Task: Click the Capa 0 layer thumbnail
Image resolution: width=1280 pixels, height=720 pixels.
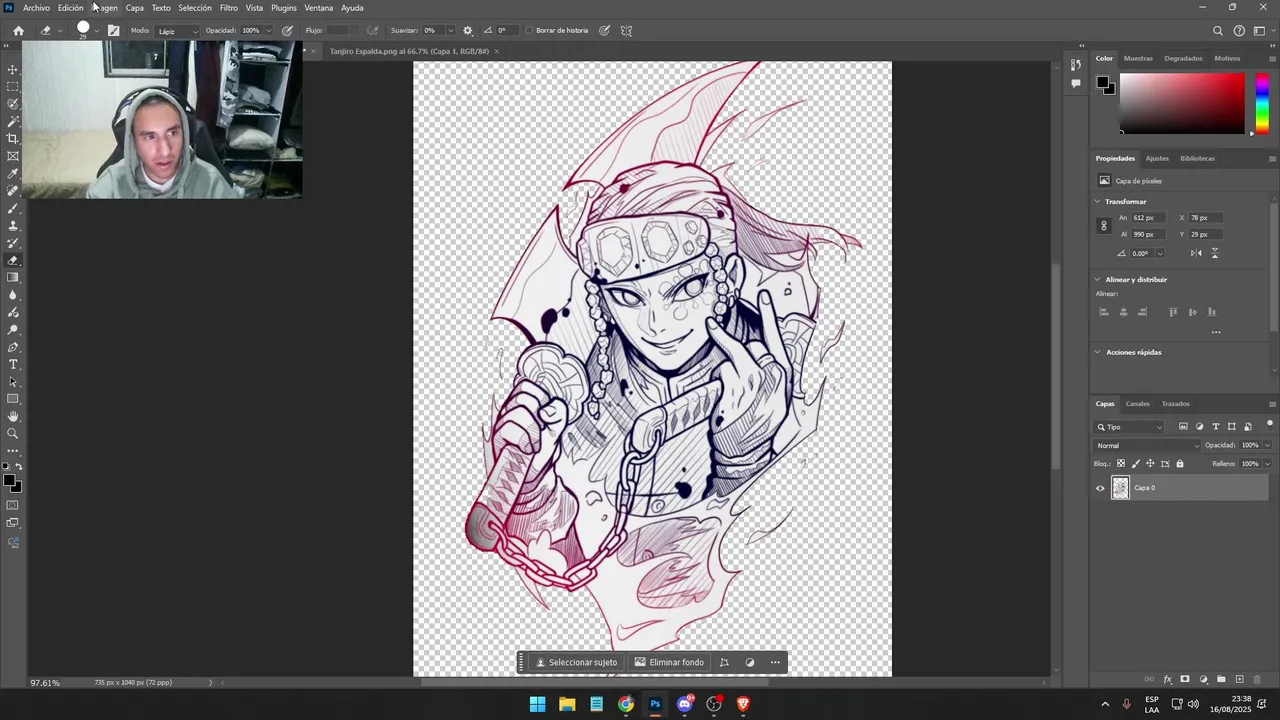Action: [1120, 488]
